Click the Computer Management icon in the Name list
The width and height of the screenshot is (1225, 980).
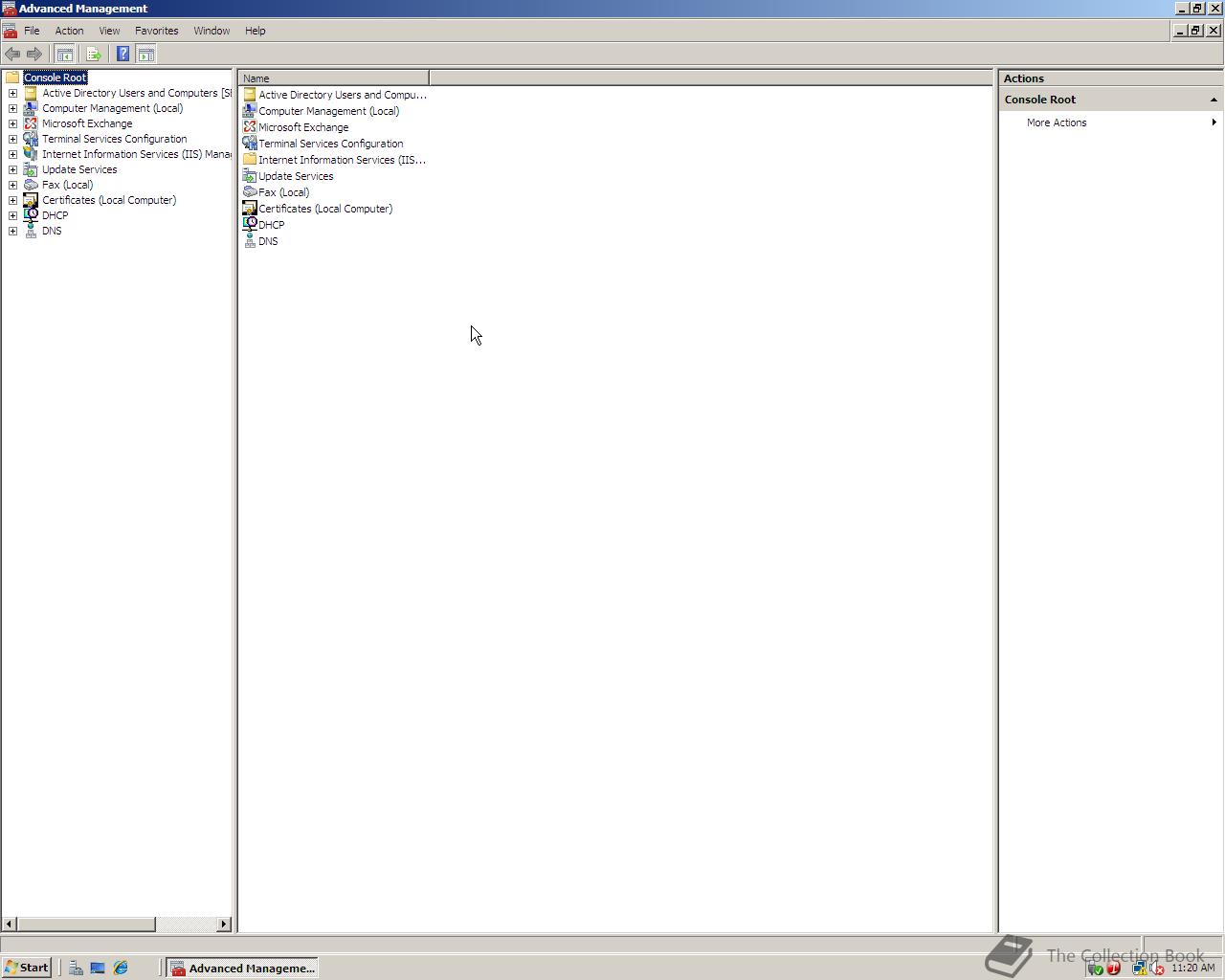[250, 111]
